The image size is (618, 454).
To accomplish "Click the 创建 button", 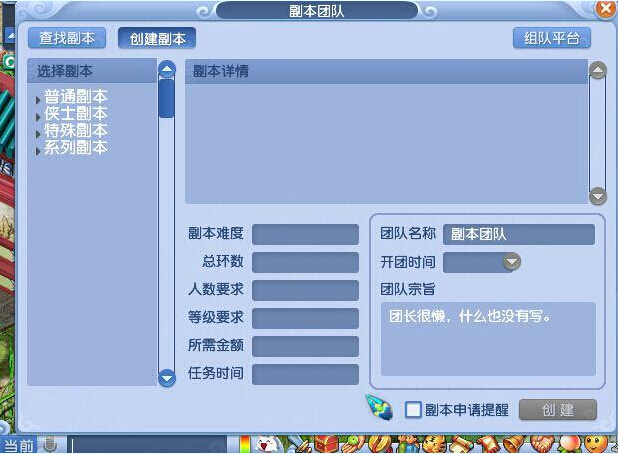I will (558, 410).
